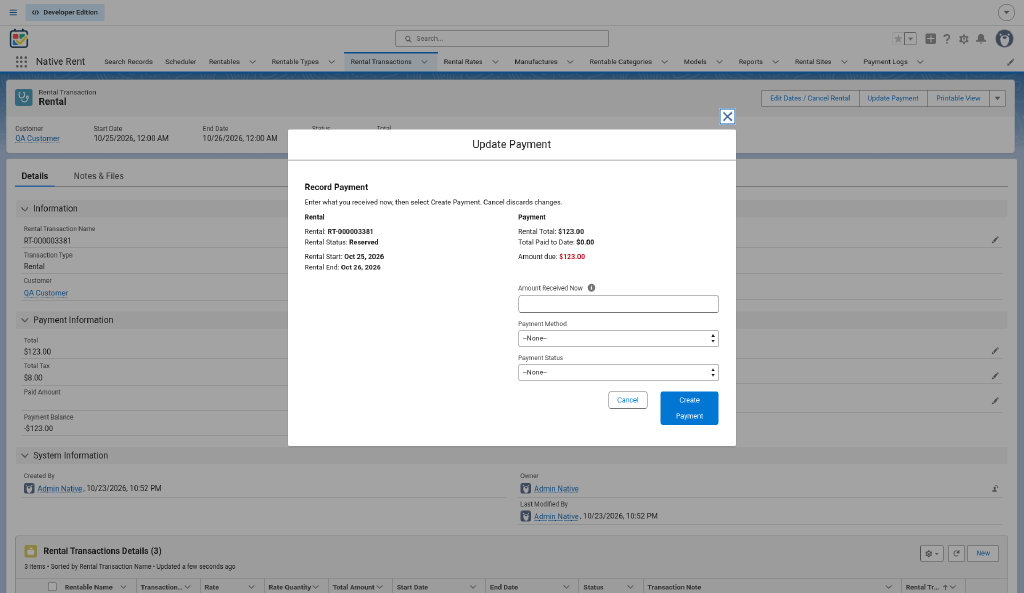
Task: Open the hamburger menu at top left
Action: (x=13, y=12)
